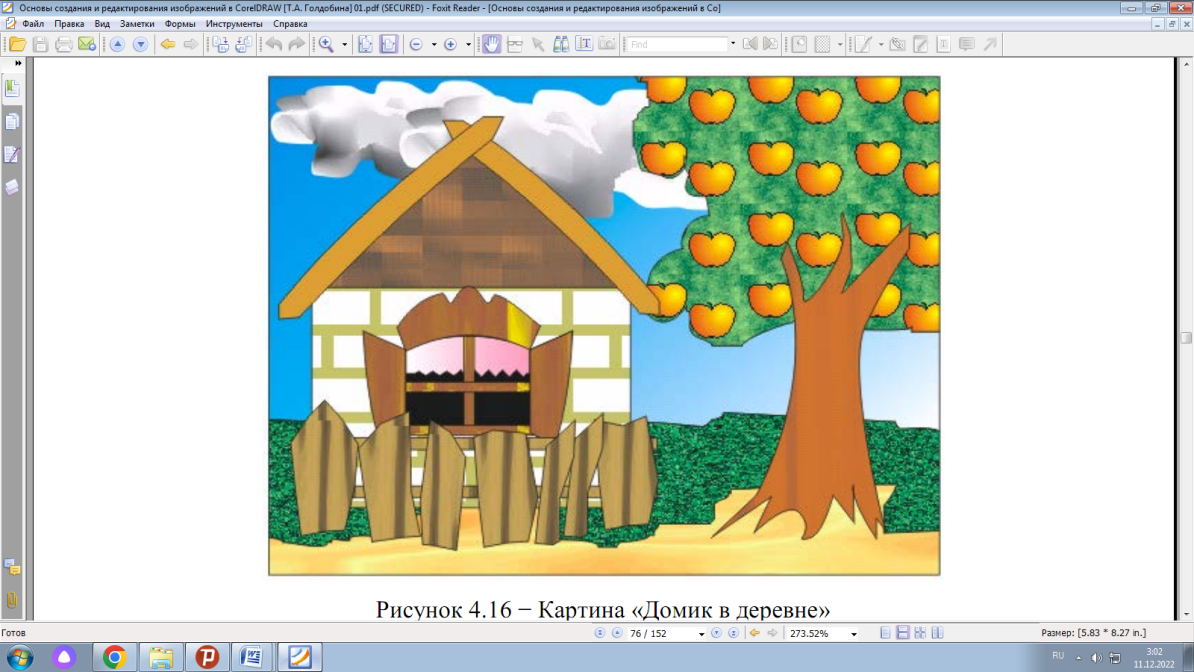The width and height of the screenshot is (1194, 672).
Task: Open the dropdown beside zoom out
Action: click(434, 44)
